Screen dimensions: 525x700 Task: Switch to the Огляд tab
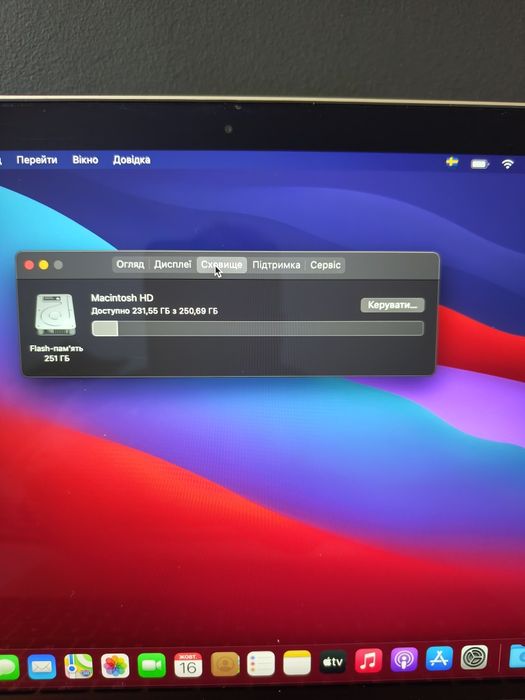[130, 264]
